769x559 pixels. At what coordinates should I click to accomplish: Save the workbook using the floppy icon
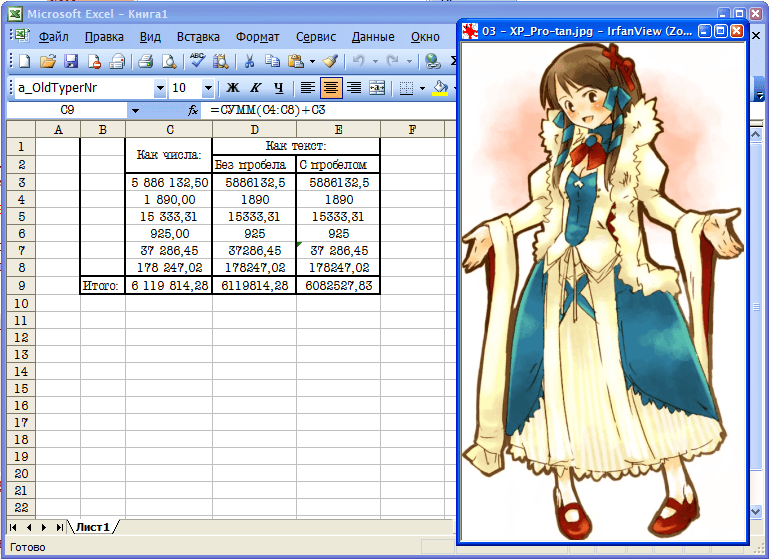pyautogui.click(x=72, y=61)
